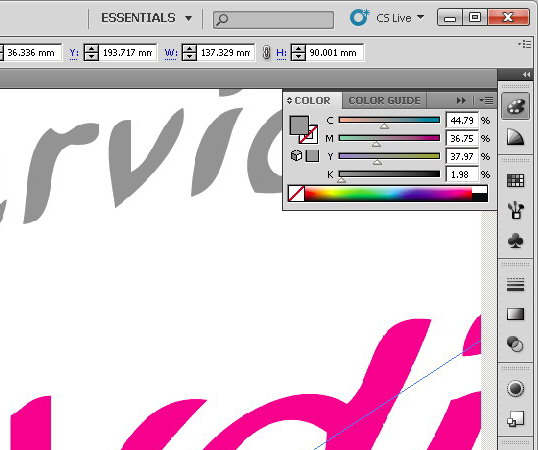Switch to the COLOR GUIDE tab
The width and height of the screenshot is (538, 450).
[x=384, y=100]
